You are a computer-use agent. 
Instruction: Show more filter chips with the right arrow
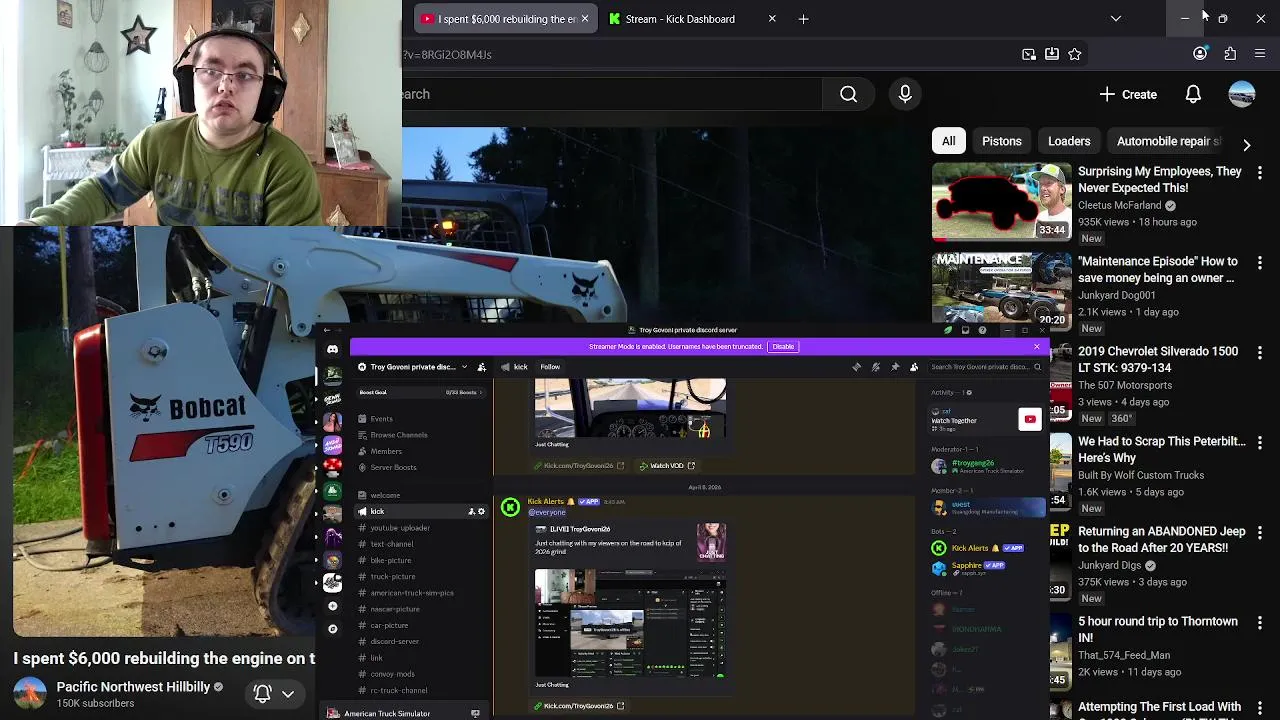1246,145
